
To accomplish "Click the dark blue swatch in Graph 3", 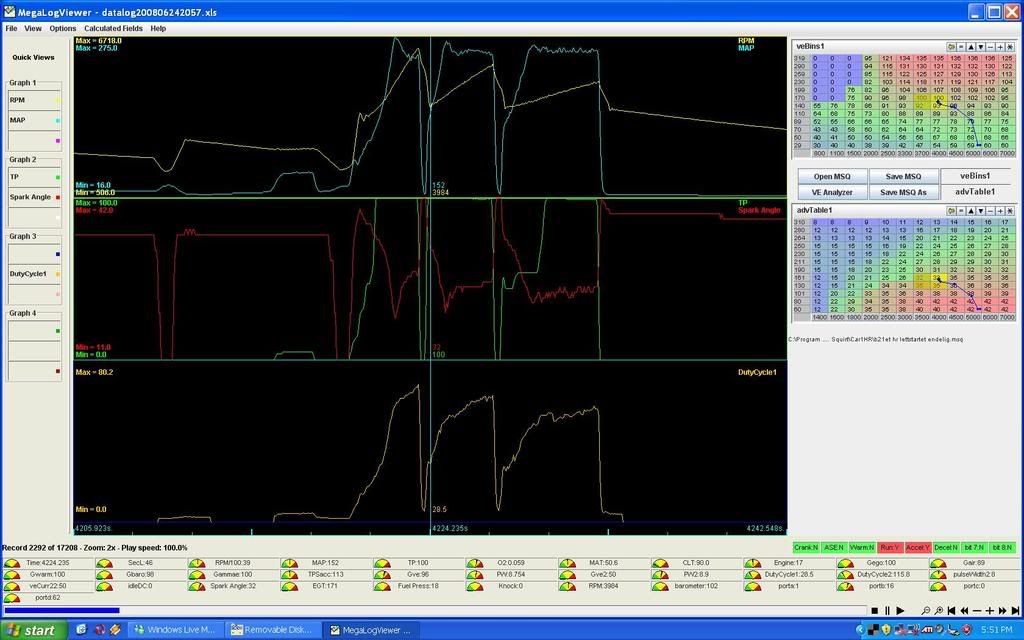I will tap(57, 254).
